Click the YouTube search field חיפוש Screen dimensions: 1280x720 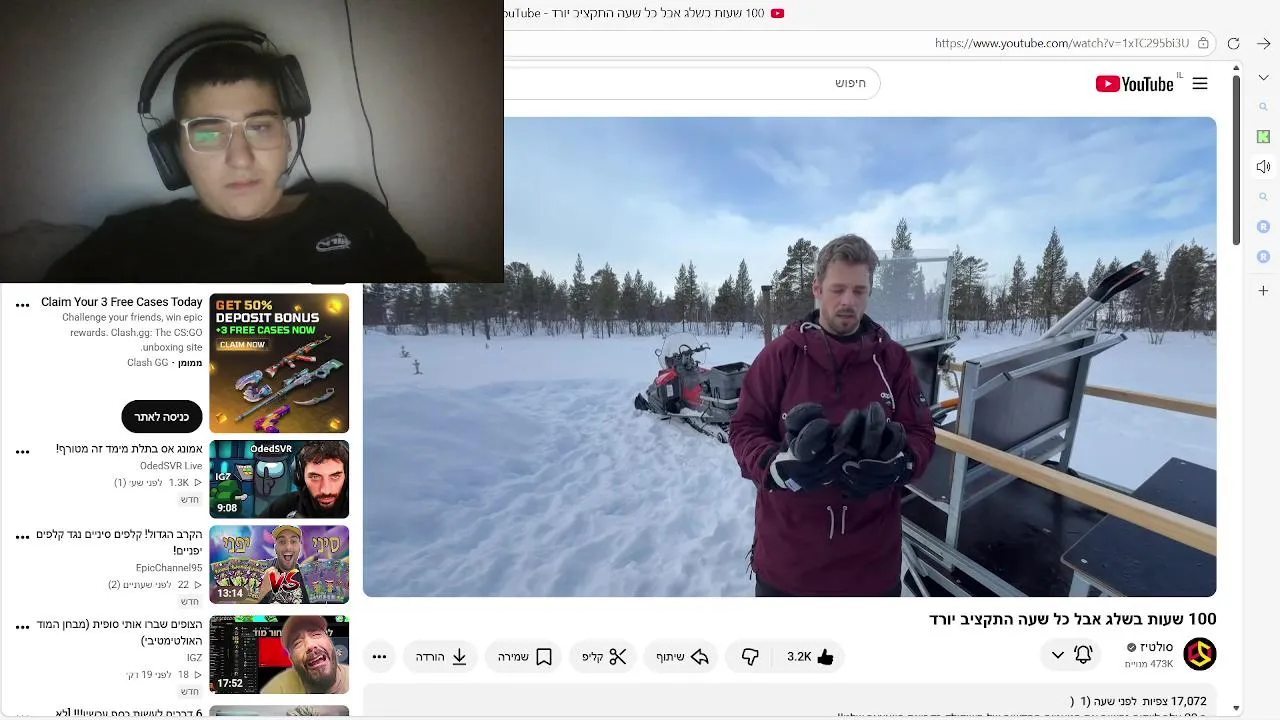point(692,83)
